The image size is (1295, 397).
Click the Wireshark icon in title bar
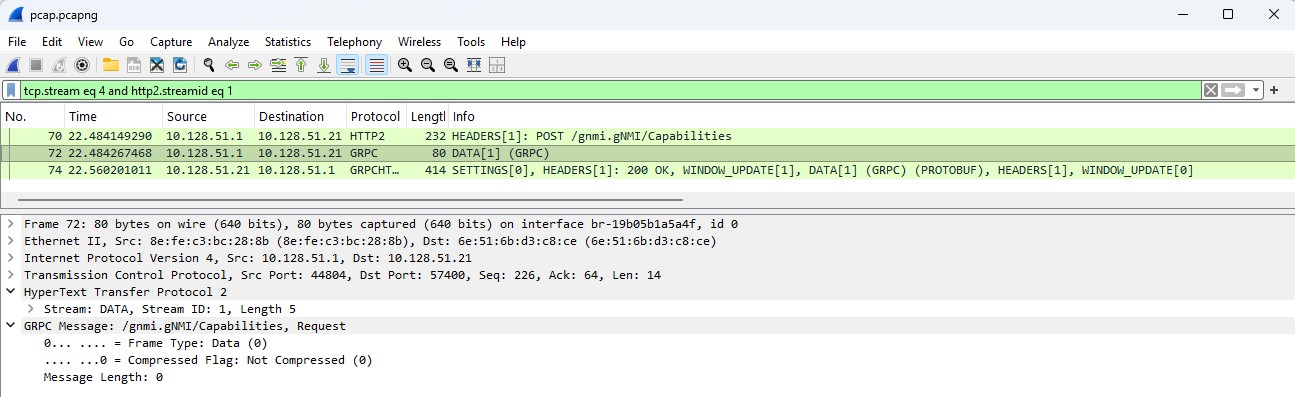click(x=15, y=15)
